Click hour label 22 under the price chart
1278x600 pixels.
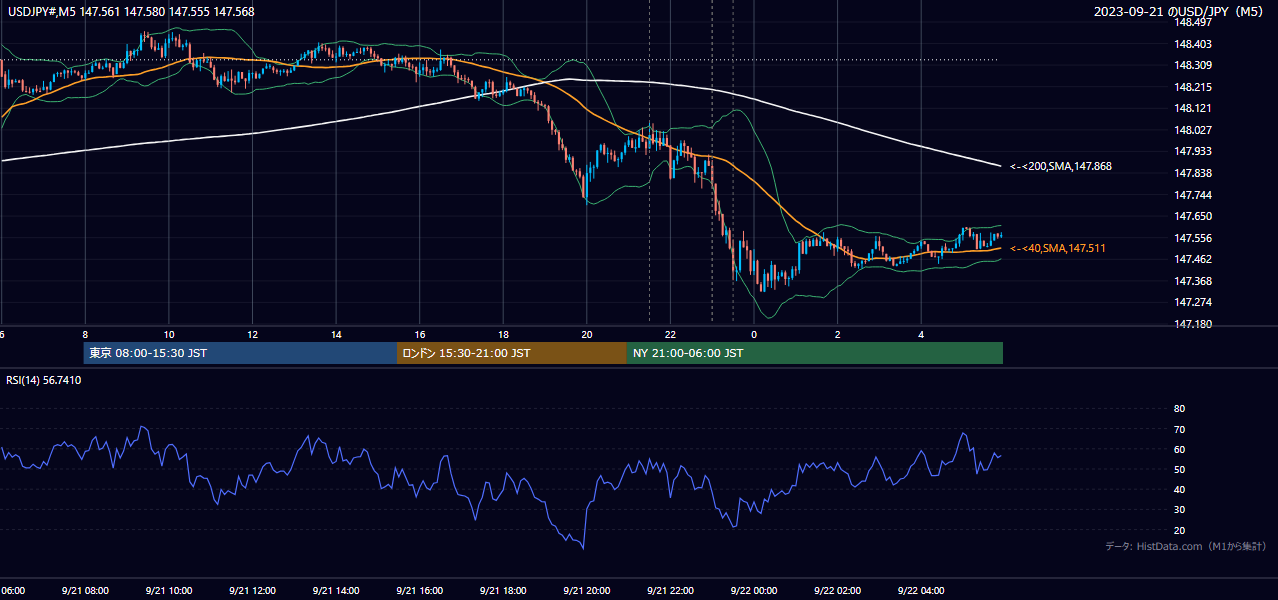(671, 334)
